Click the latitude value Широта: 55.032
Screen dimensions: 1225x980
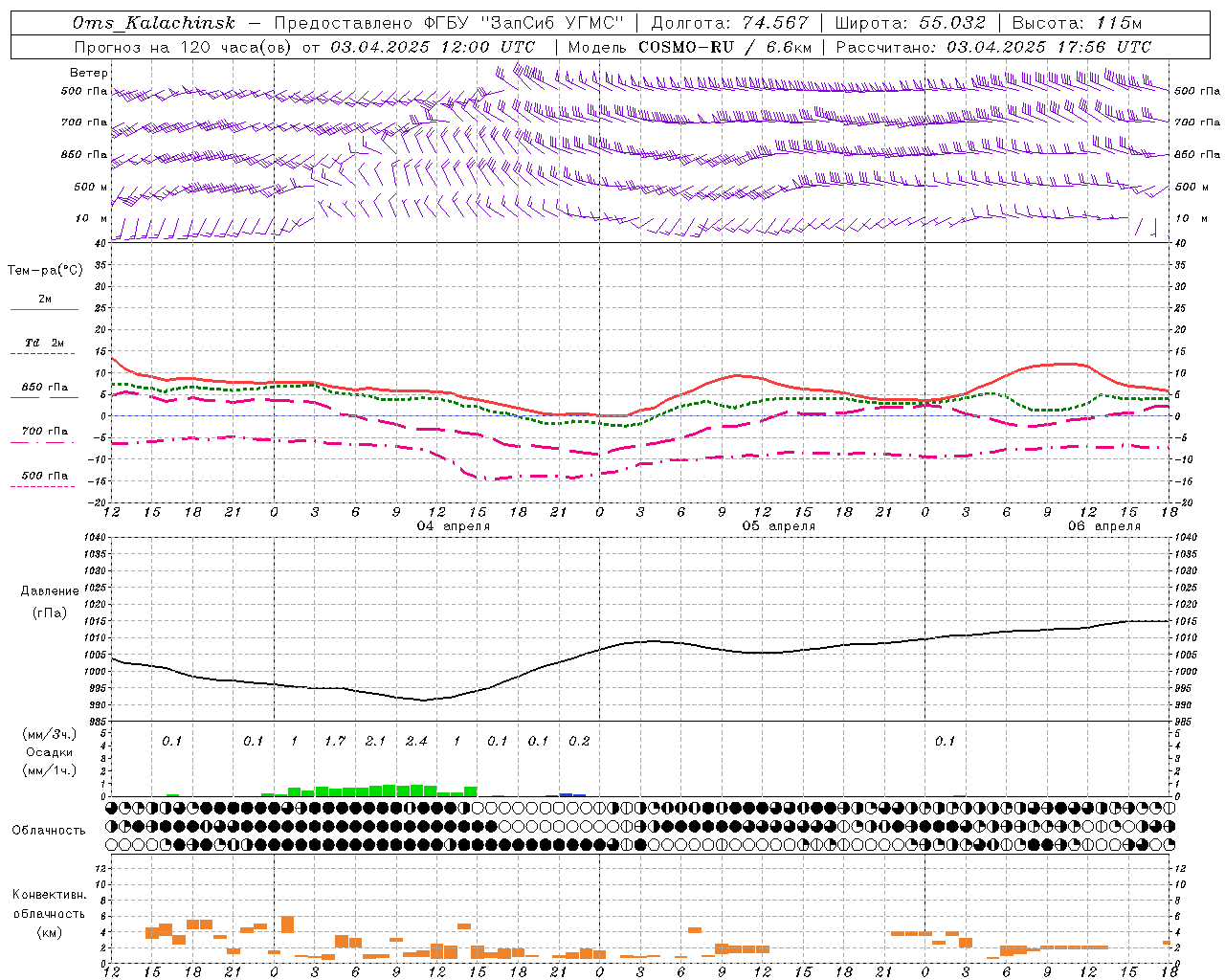[x=910, y=23]
